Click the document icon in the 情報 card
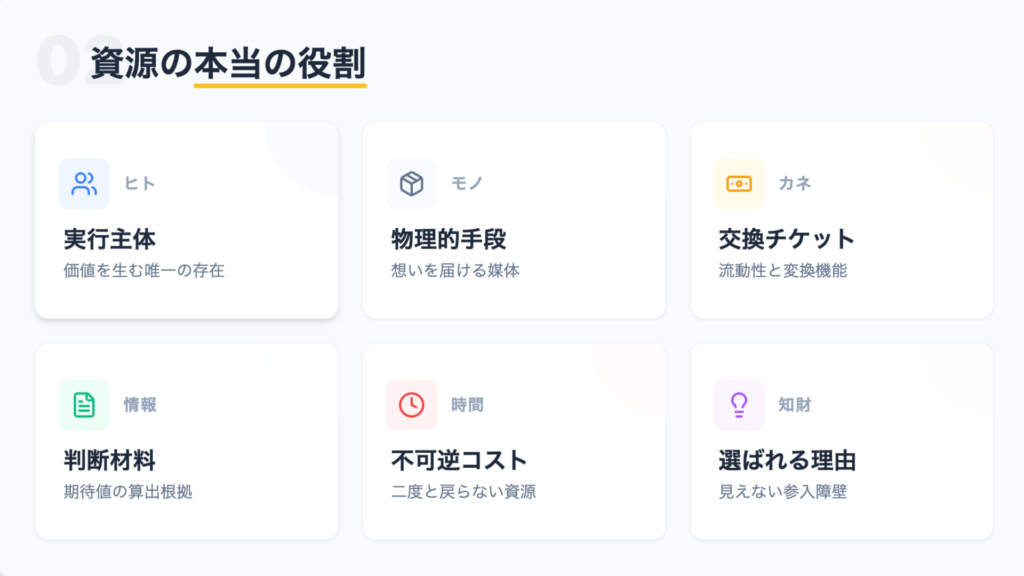The width and height of the screenshot is (1024, 576). (x=84, y=405)
